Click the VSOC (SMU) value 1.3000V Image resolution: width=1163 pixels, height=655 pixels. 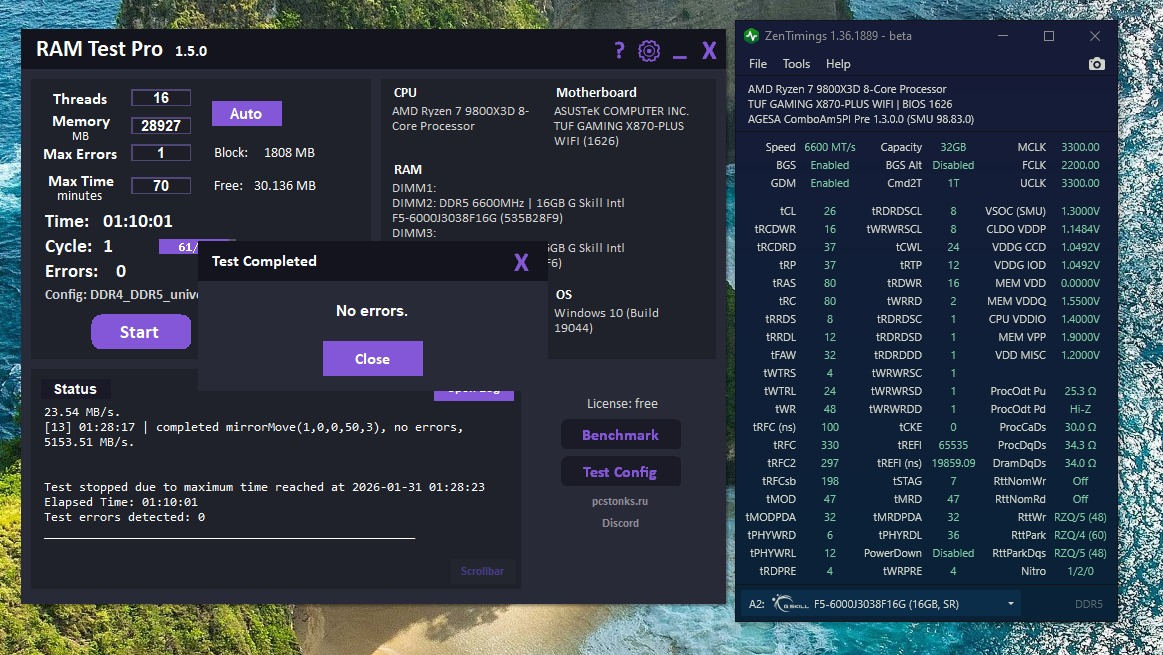pos(1080,211)
